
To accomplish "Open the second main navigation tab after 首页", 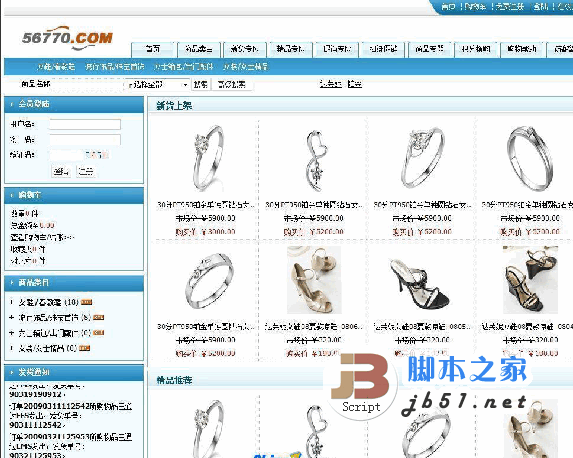I will pyautogui.click(x=199, y=49).
